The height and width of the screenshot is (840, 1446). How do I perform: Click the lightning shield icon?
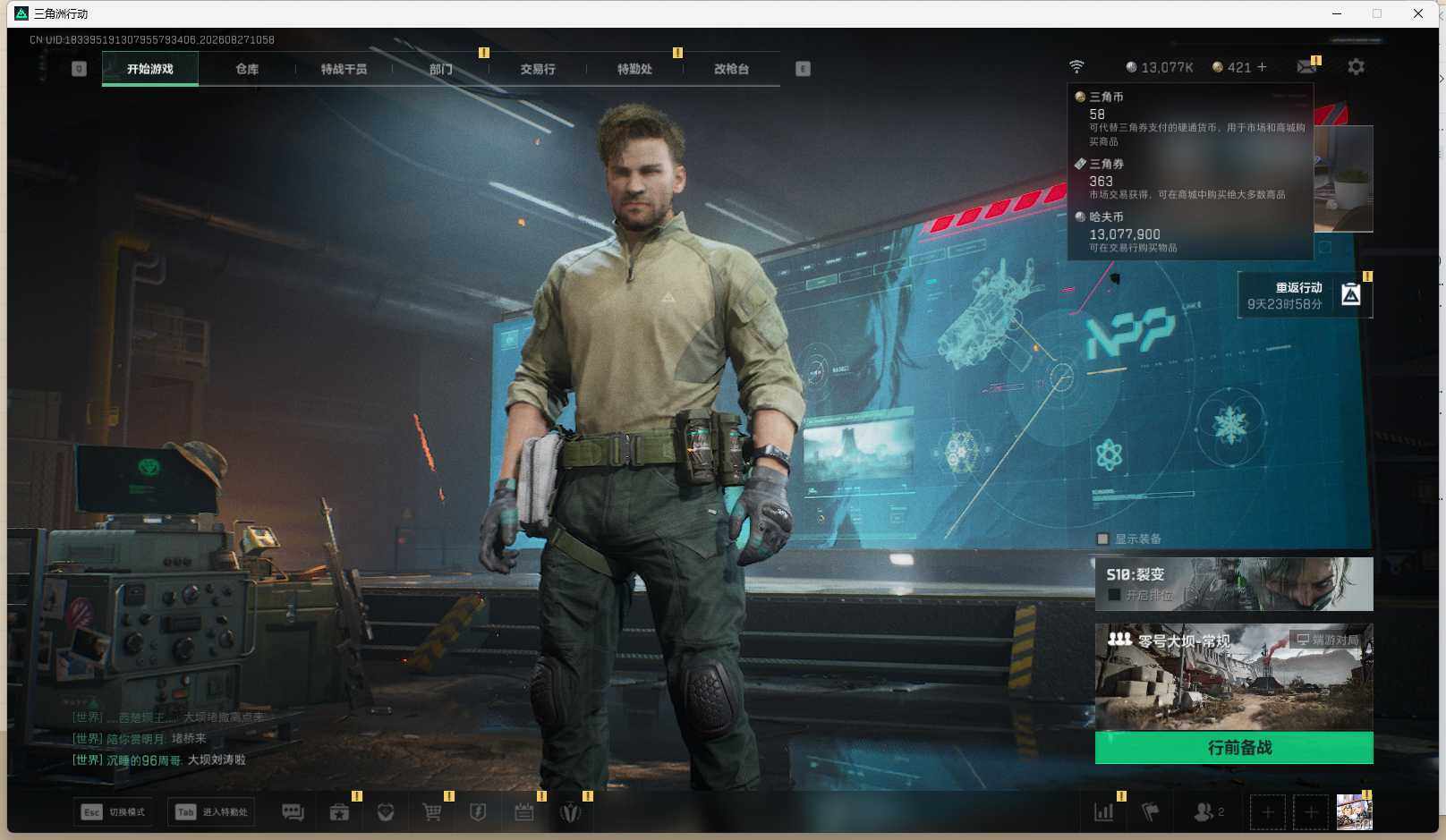tap(478, 812)
